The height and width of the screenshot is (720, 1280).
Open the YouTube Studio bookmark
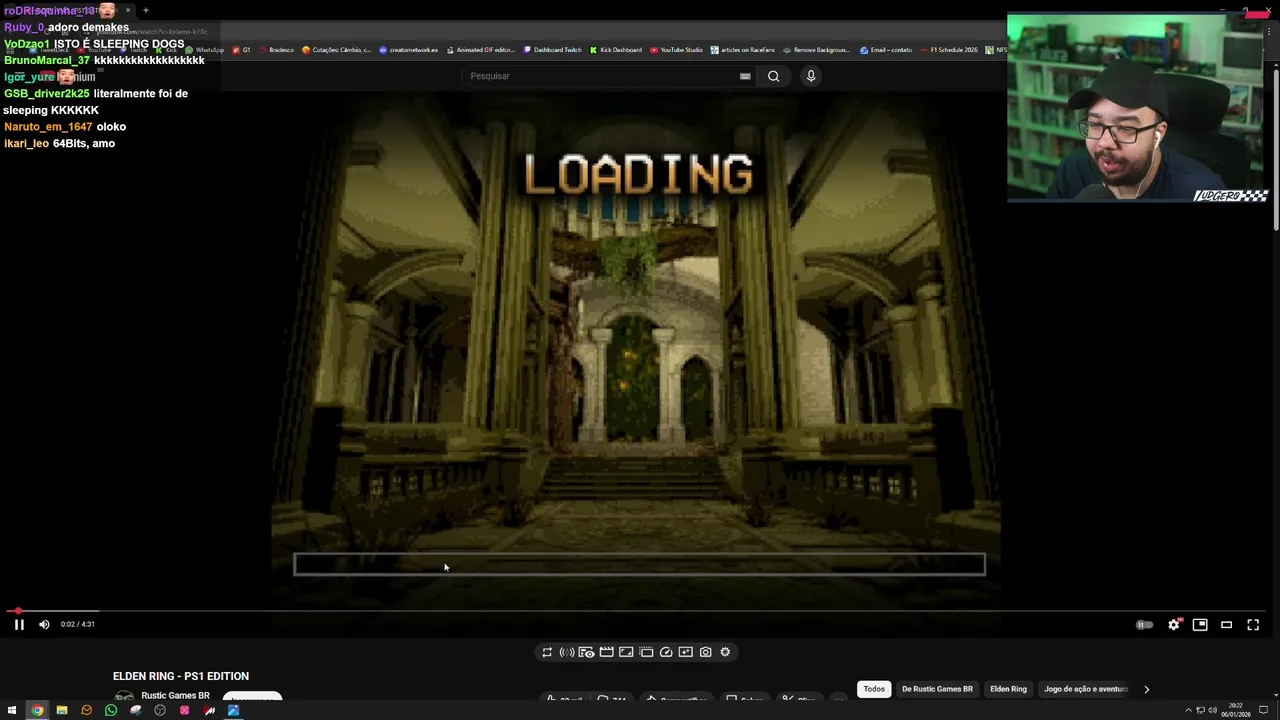677,50
